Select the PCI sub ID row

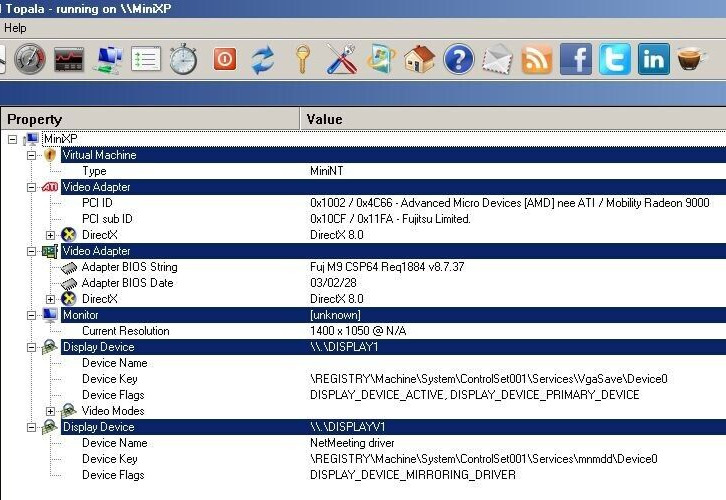click(x=393, y=219)
